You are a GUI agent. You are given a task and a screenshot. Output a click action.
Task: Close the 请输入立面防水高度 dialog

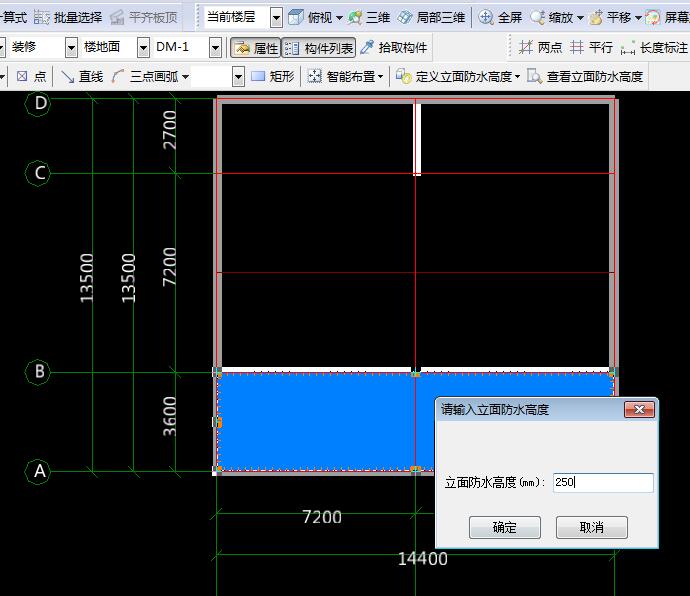coord(639,410)
